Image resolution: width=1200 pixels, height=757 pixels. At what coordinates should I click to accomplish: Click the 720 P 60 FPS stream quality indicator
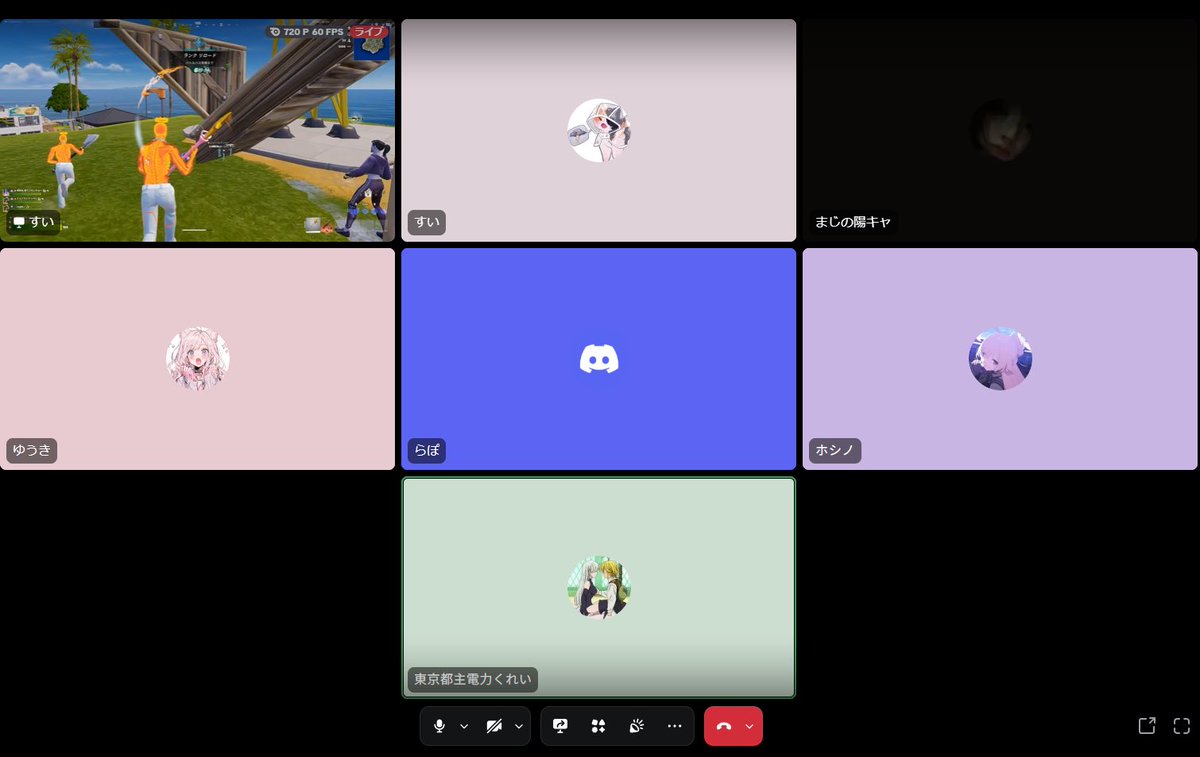click(x=306, y=32)
